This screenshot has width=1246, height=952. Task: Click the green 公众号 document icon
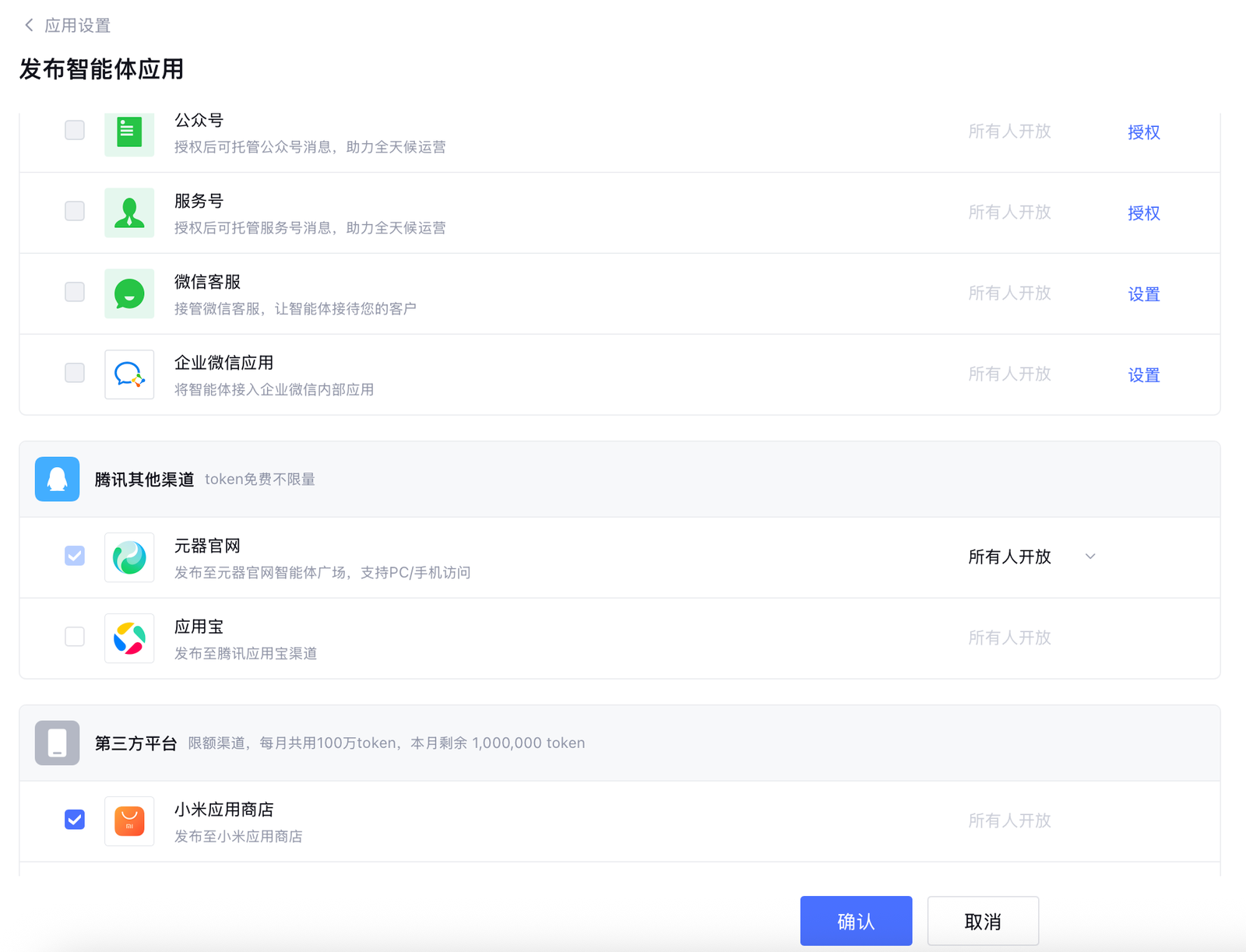pos(129,132)
